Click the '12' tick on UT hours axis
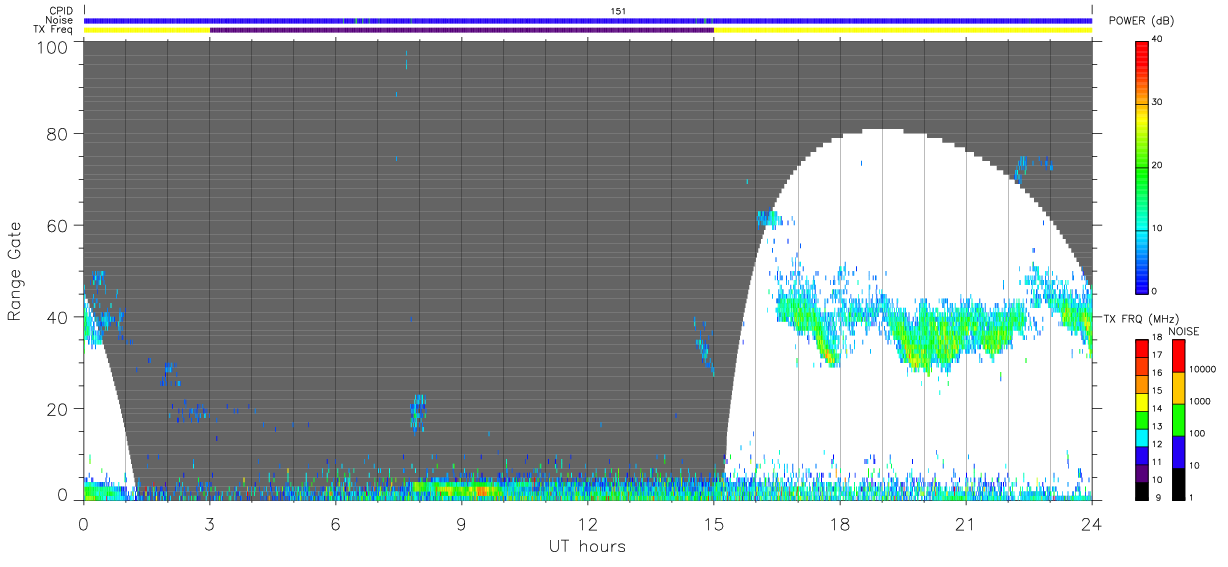1228x567 pixels. (x=588, y=523)
